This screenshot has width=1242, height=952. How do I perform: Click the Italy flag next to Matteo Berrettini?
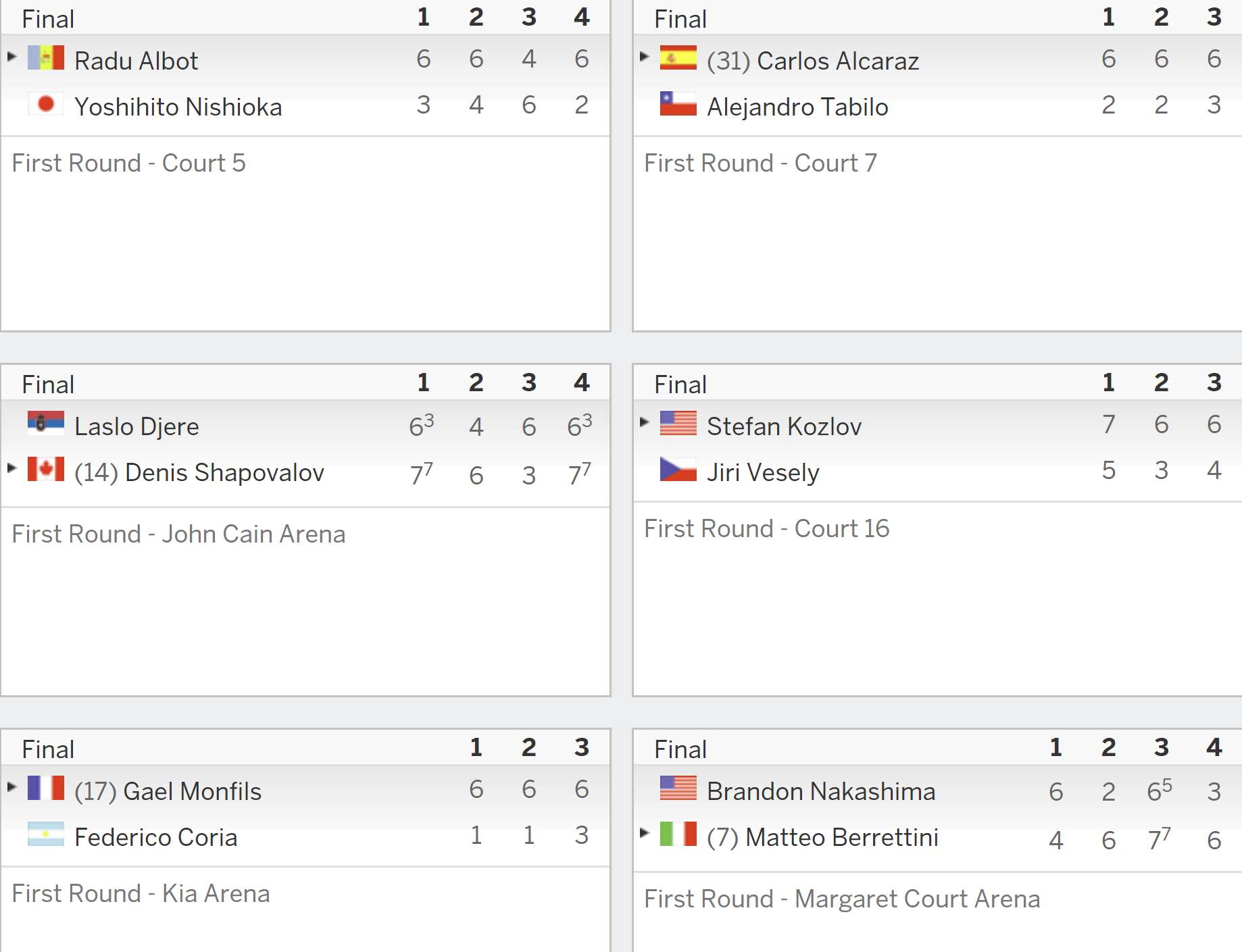coord(678,834)
